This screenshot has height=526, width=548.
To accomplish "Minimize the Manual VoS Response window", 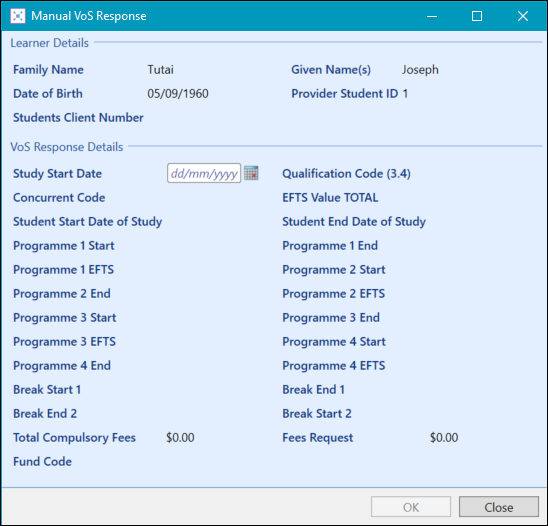I will click(432, 16).
